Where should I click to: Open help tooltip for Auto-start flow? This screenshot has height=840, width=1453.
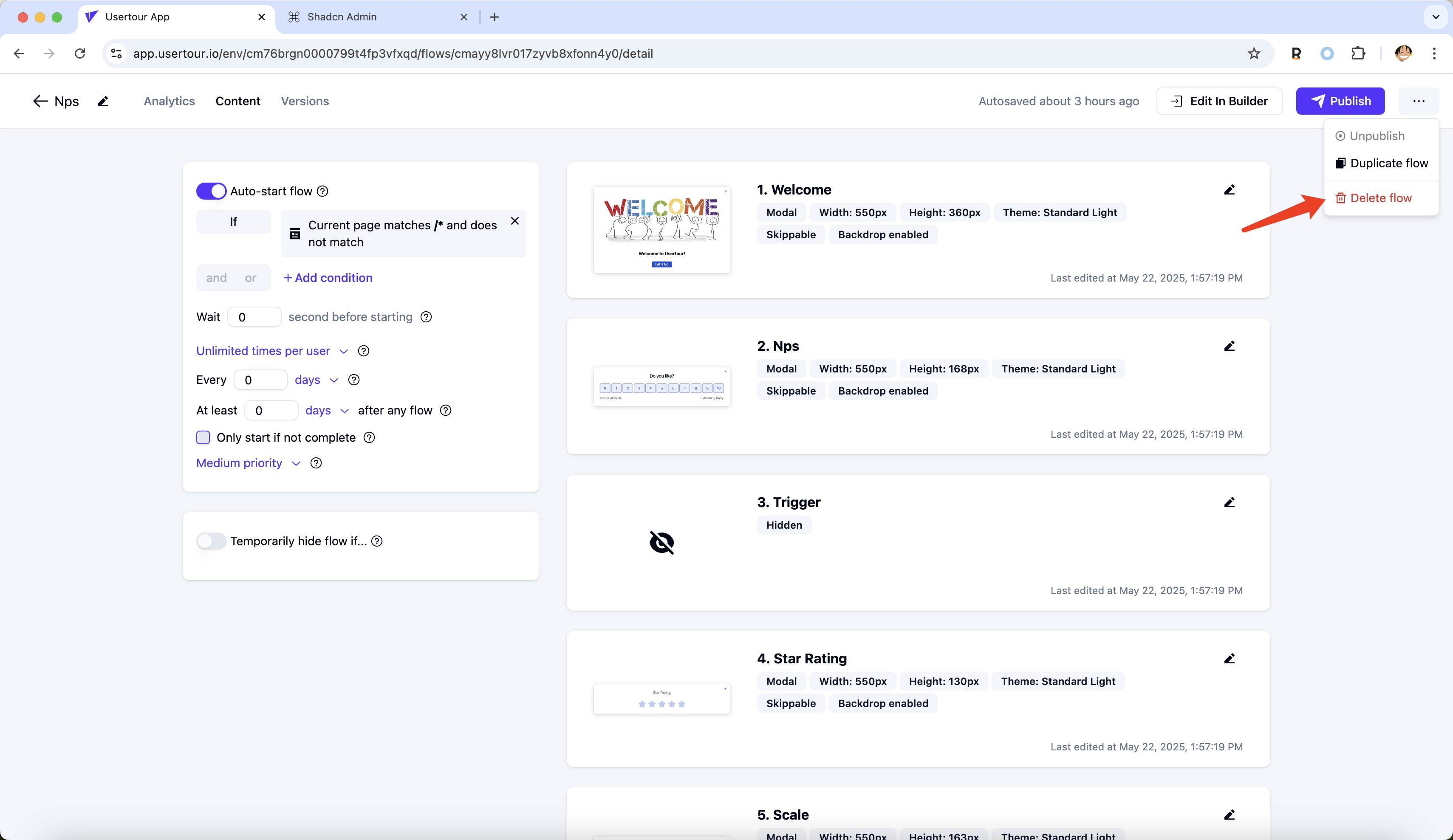click(x=323, y=191)
